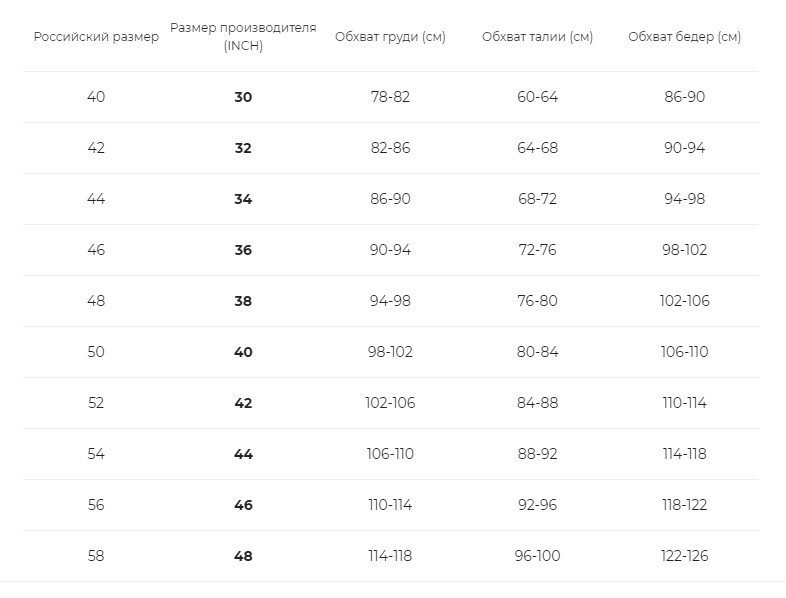Select Russian size 50 cell
The image size is (786, 598).
[x=96, y=352]
